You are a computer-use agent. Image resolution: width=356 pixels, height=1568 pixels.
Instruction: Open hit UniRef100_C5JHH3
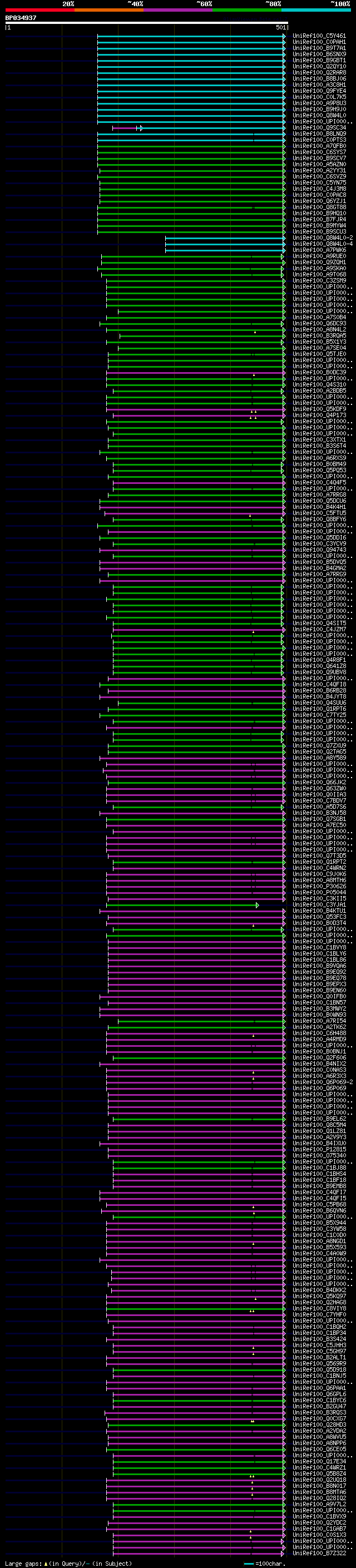(319, 1345)
